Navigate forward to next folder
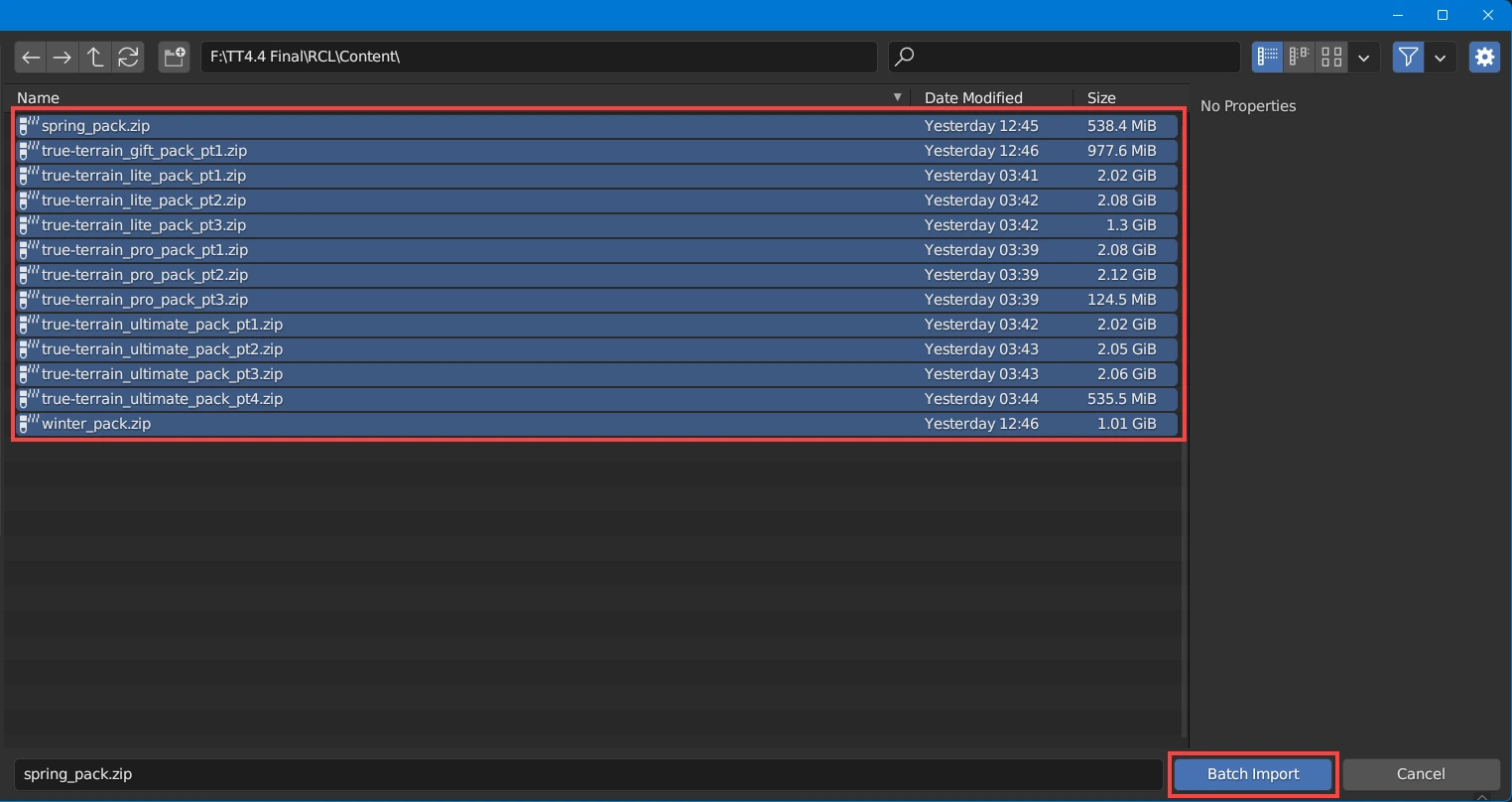1512x802 pixels. coord(63,58)
